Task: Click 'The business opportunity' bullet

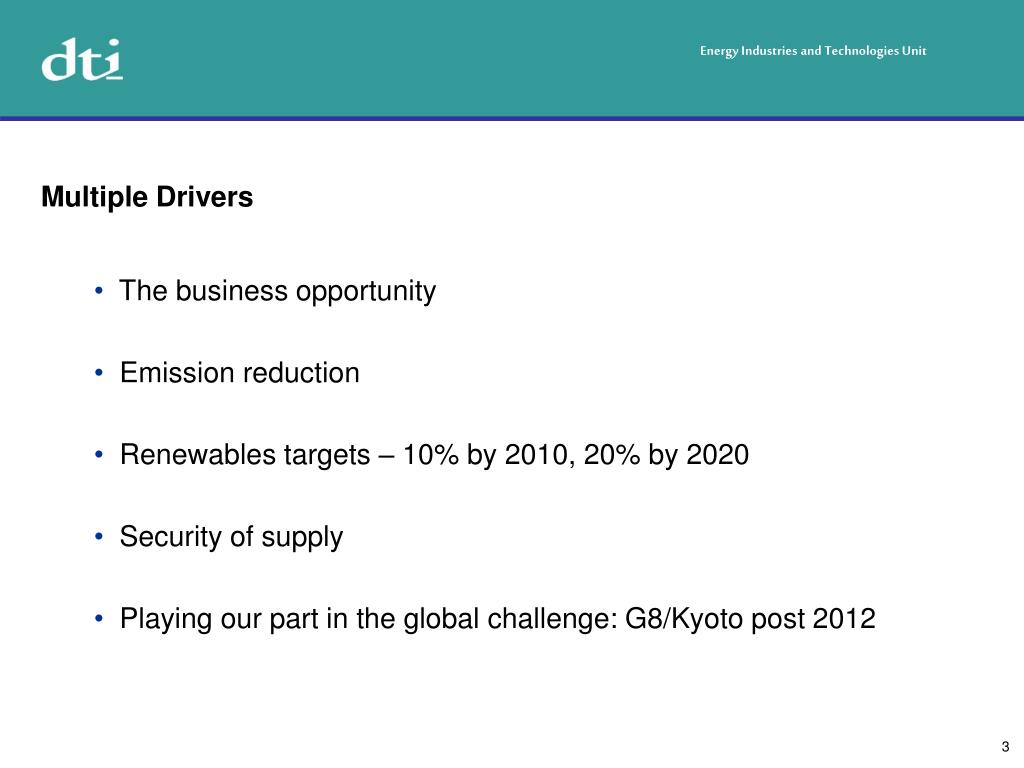Action: click(278, 291)
